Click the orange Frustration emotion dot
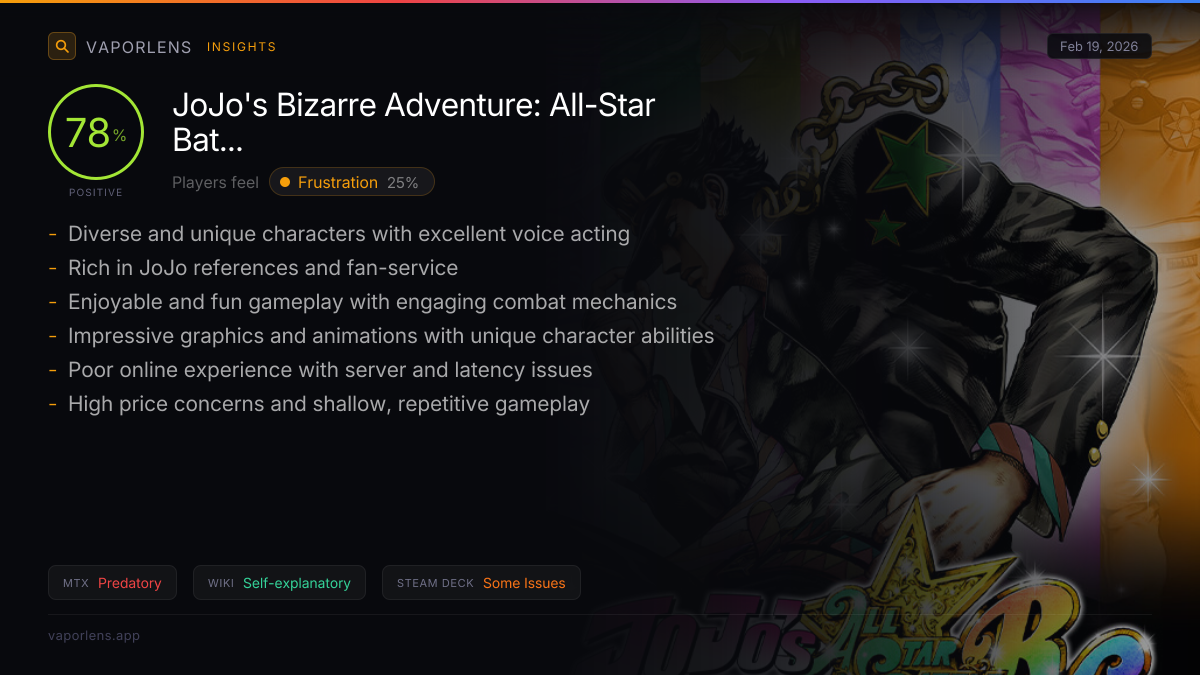The height and width of the screenshot is (675, 1200). (x=285, y=182)
